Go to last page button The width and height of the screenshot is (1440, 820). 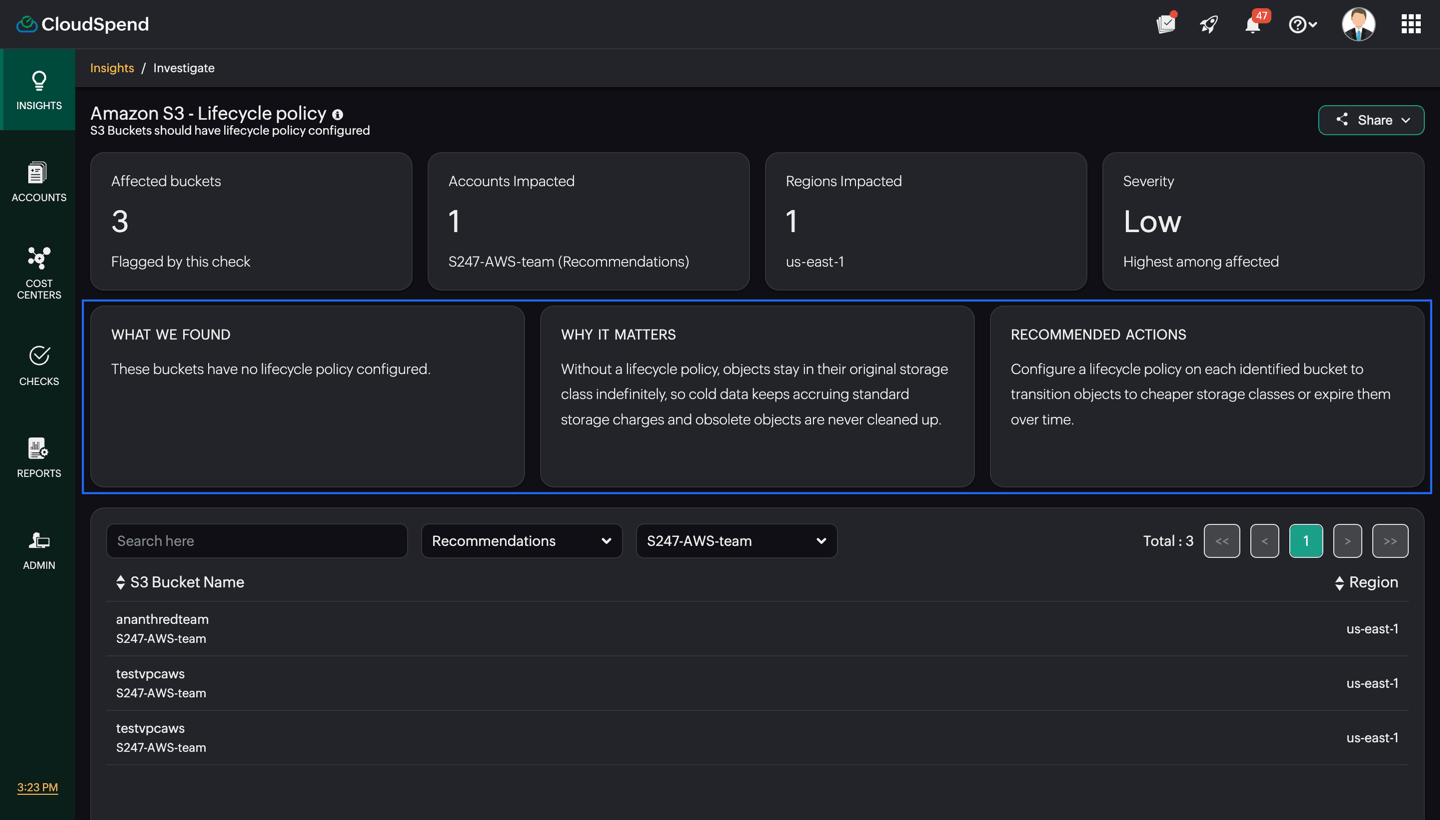1390,541
